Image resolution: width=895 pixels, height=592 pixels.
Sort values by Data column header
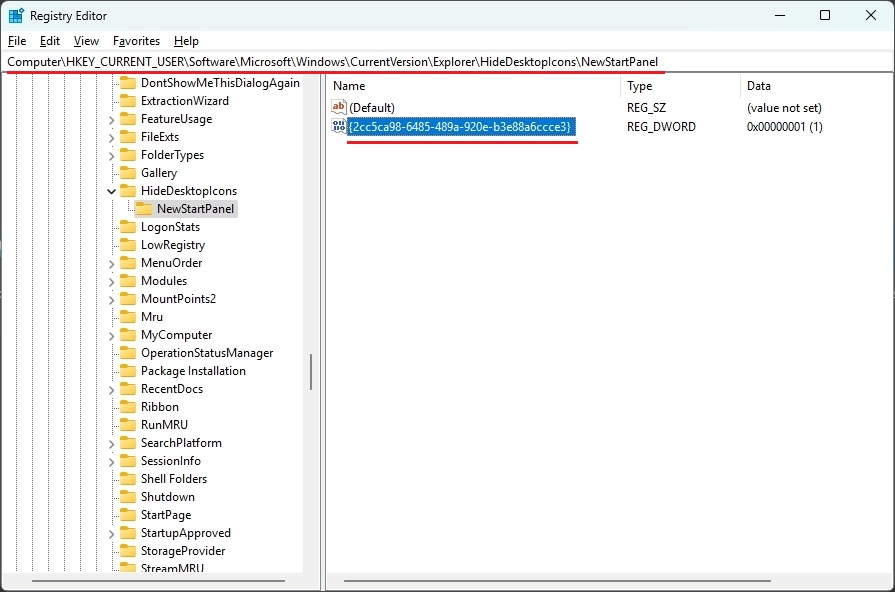(x=816, y=86)
